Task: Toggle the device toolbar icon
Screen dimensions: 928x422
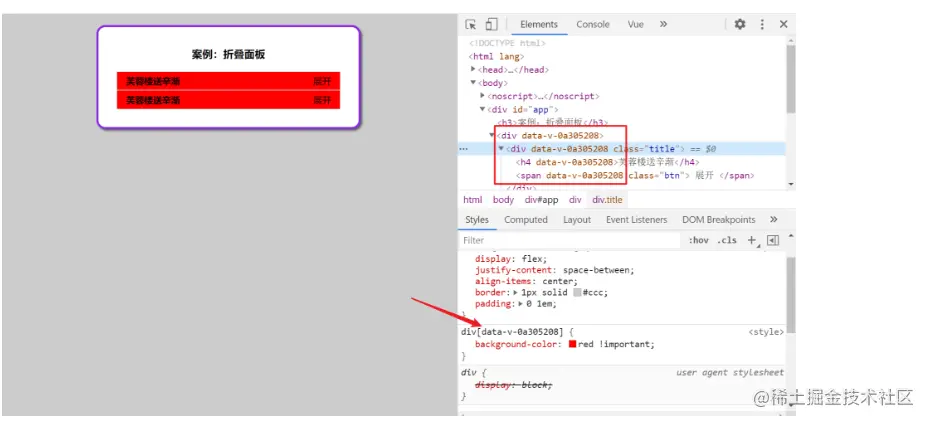Action: pyautogui.click(x=491, y=24)
